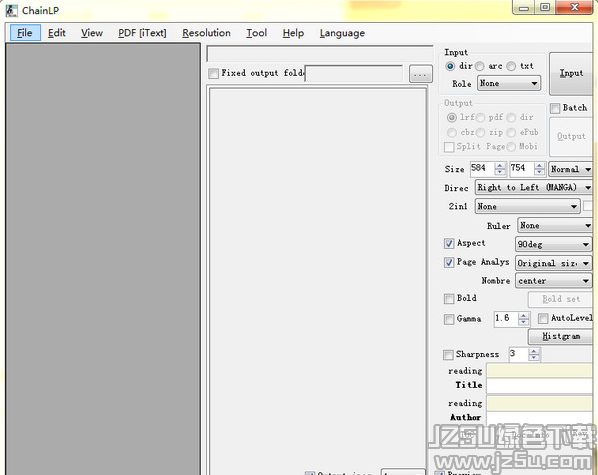Toggle the Batch checkbox
The height and width of the screenshot is (475, 598).
coord(555,108)
